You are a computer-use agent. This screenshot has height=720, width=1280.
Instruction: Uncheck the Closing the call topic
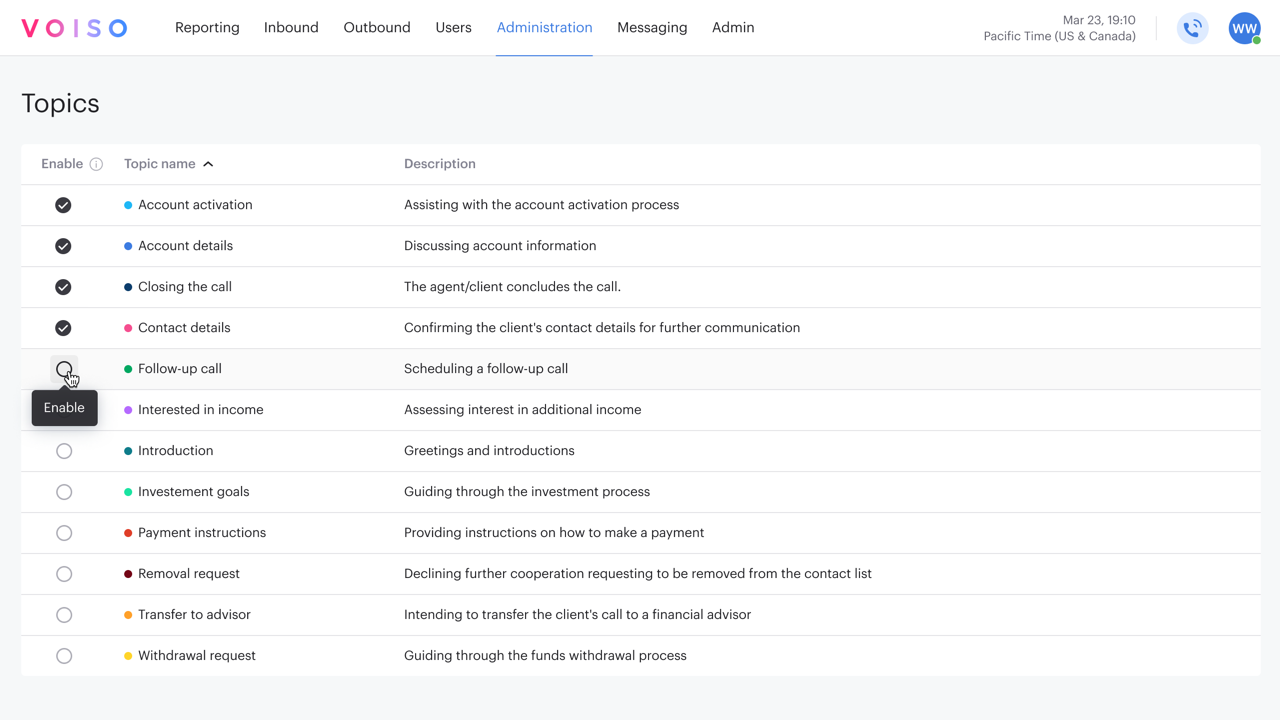[63, 287]
